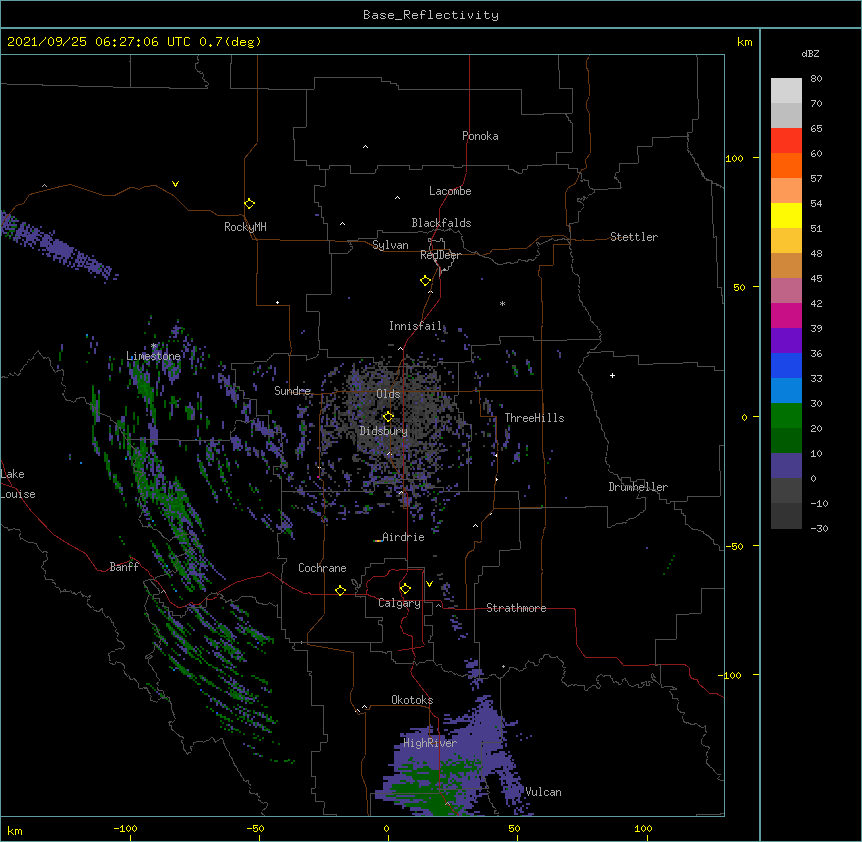Click the HighRiver label
The height and width of the screenshot is (842, 862).
tap(430, 743)
